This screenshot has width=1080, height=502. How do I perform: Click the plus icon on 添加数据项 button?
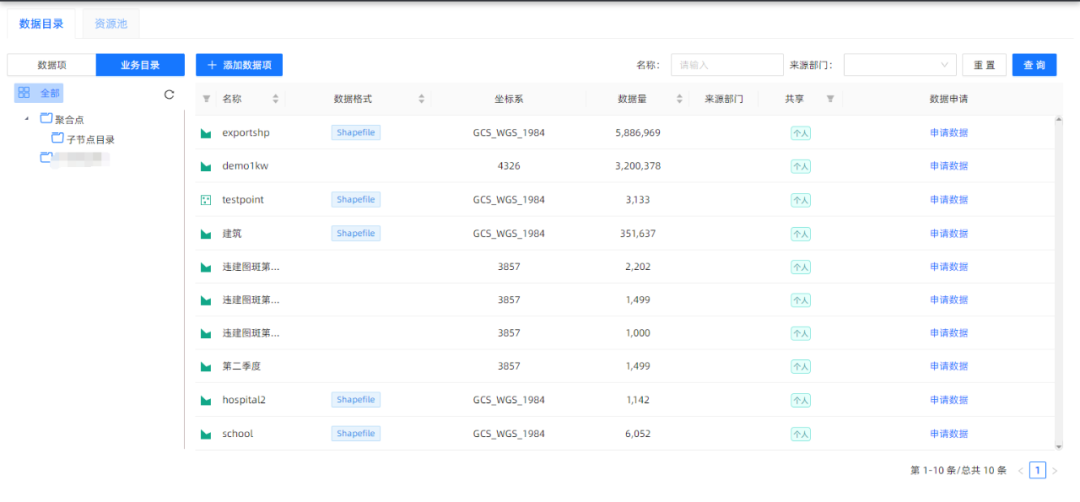pos(212,65)
